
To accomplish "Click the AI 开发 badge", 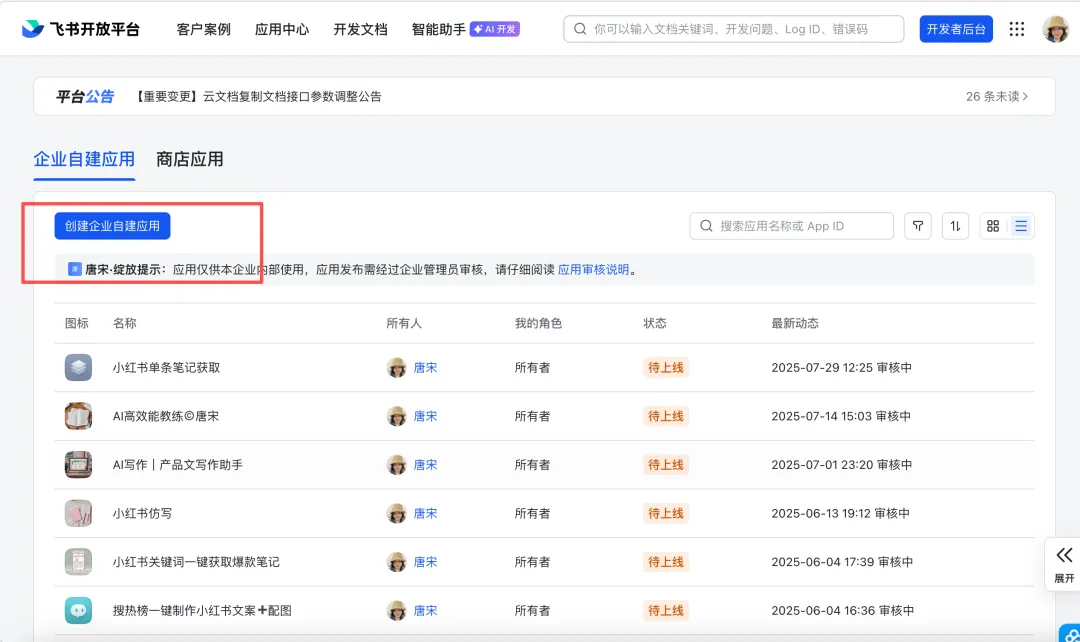I will 495,29.
